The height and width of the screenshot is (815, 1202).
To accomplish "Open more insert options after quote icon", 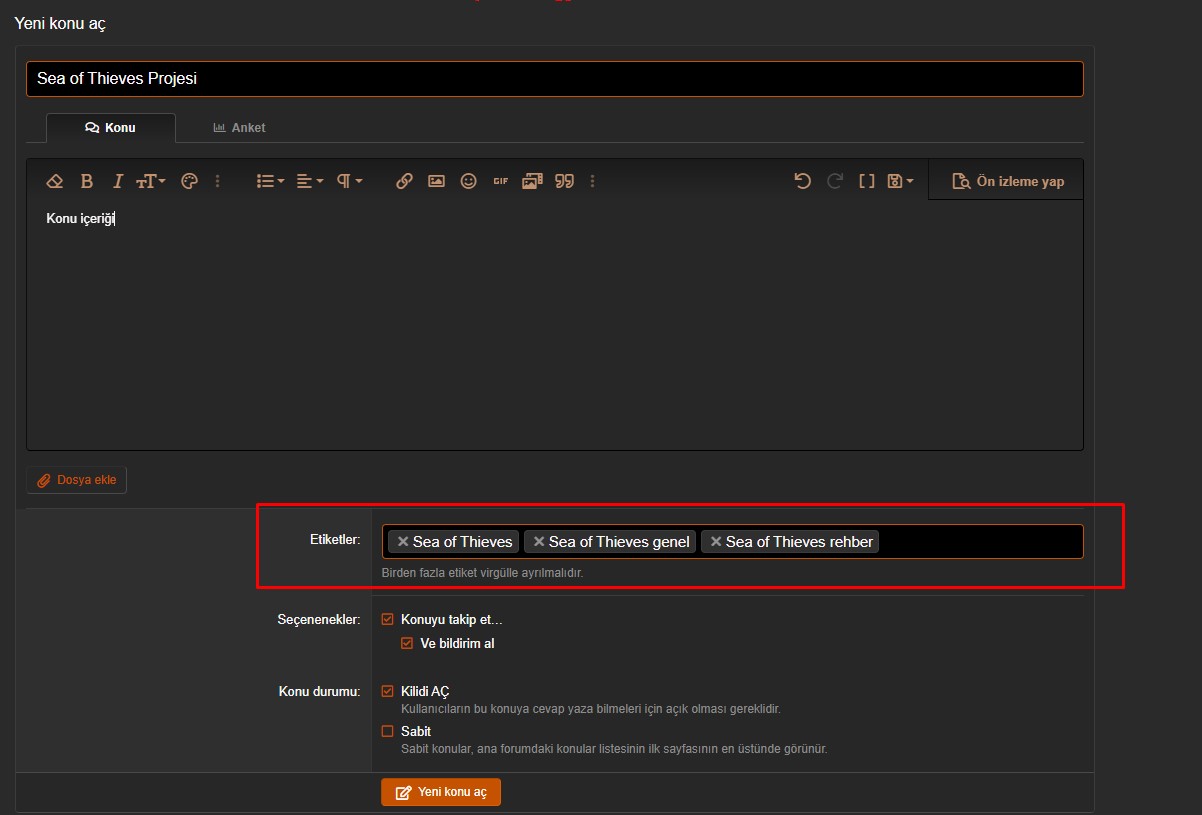I will [x=593, y=181].
